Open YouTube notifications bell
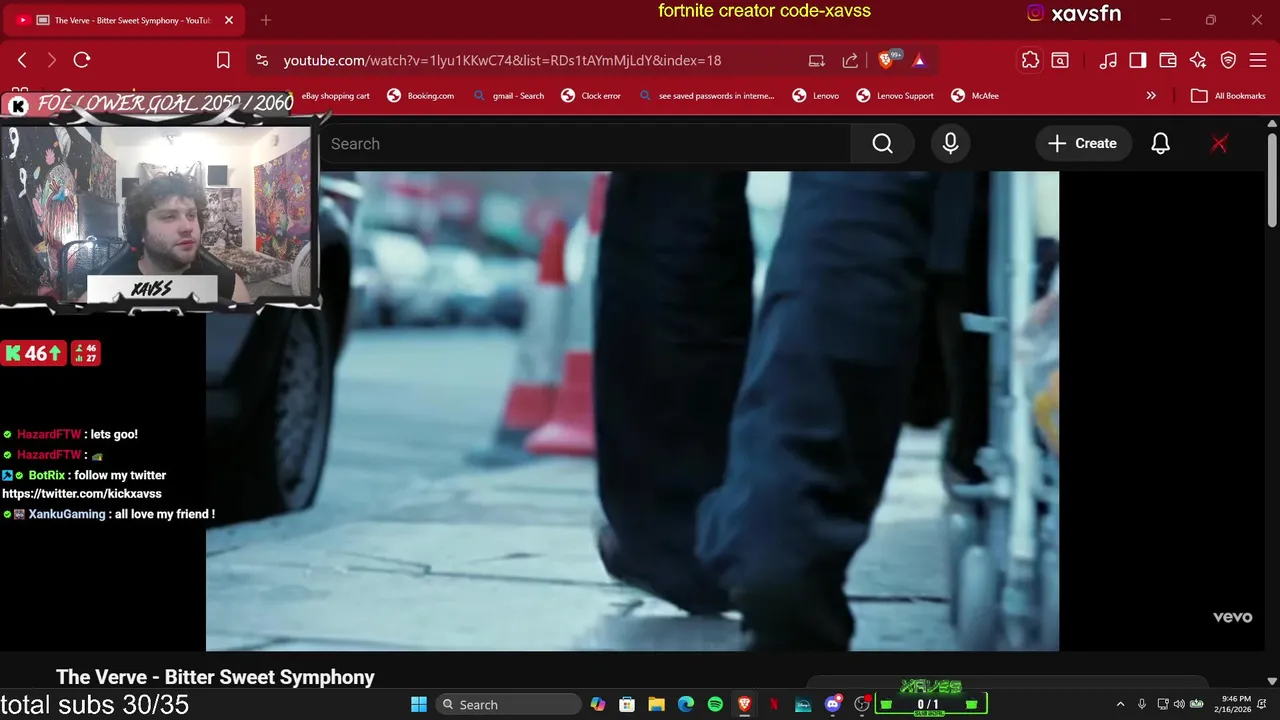The height and width of the screenshot is (720, 1280). pos(1160,144)
